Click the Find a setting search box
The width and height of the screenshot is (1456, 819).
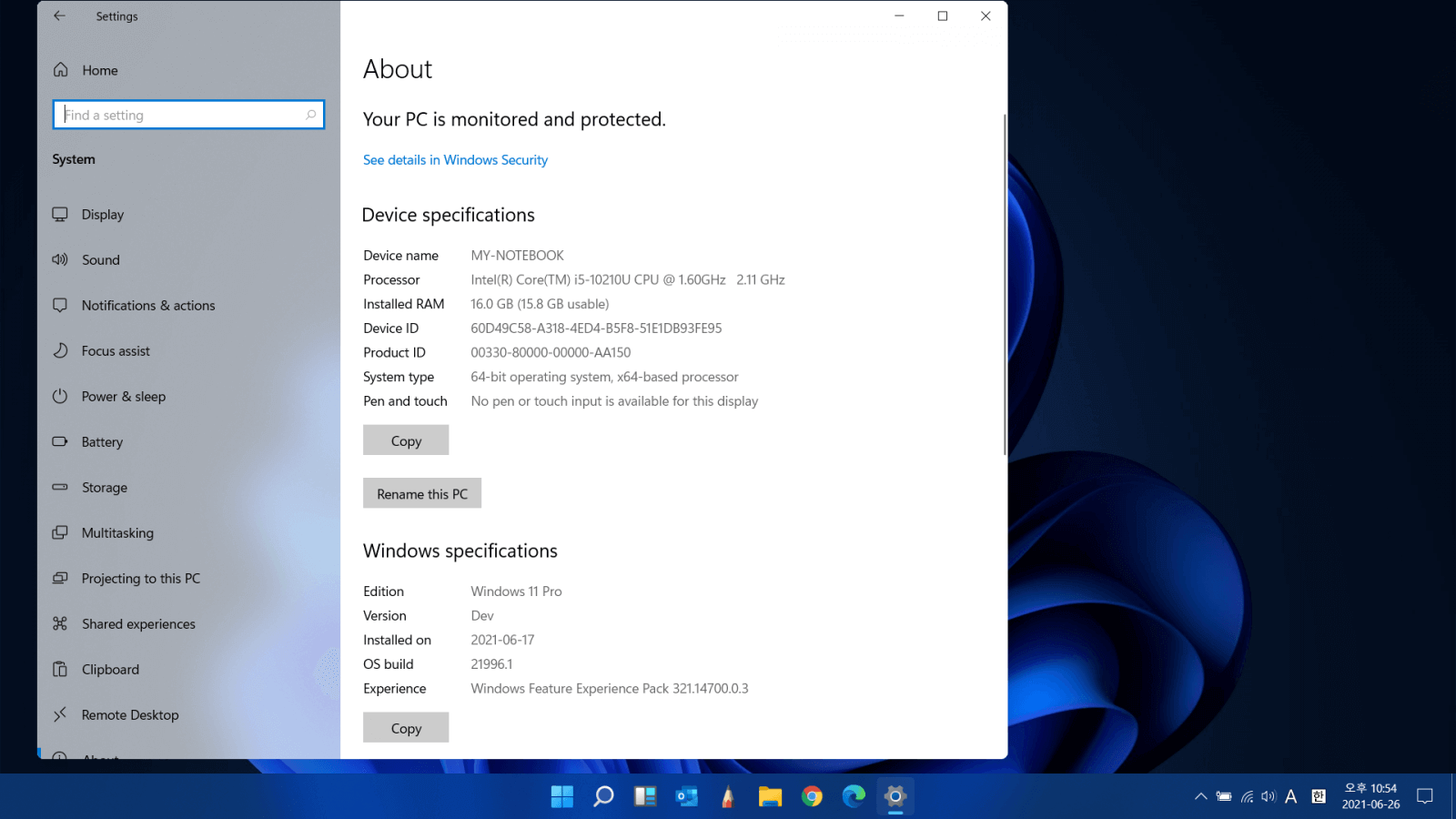click(x=188, y=115)
